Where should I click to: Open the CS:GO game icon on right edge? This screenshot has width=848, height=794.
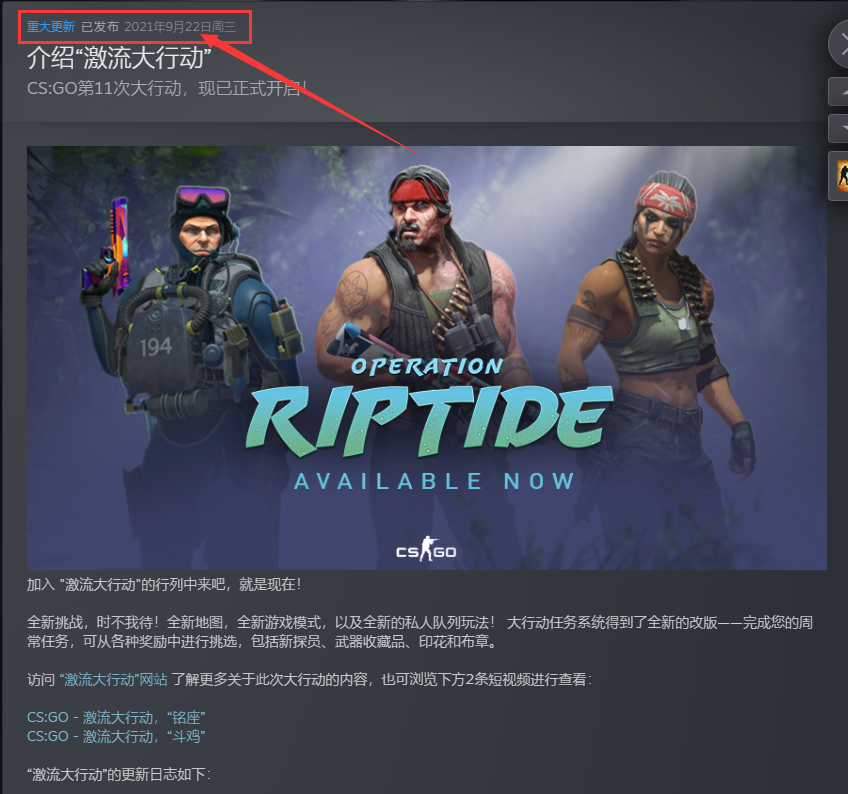pos(840,176)
